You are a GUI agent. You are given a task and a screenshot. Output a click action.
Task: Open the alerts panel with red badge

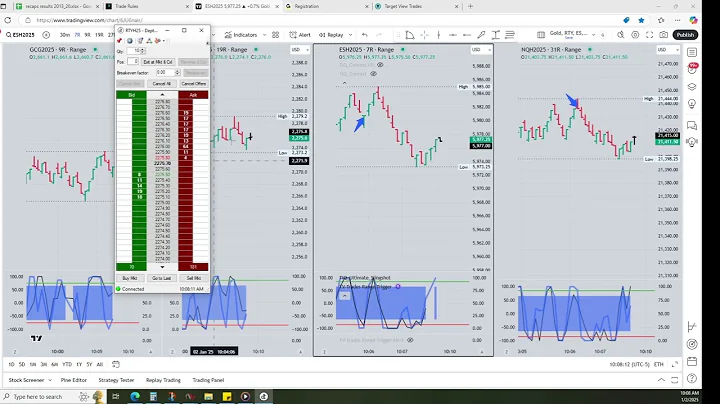tap(692, 69)
